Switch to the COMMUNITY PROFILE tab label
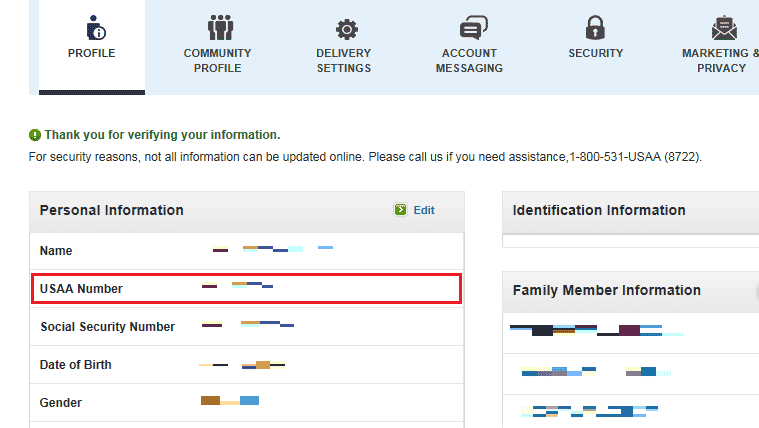This screenshot has height=428, width=759. click(x=217, y=61)
